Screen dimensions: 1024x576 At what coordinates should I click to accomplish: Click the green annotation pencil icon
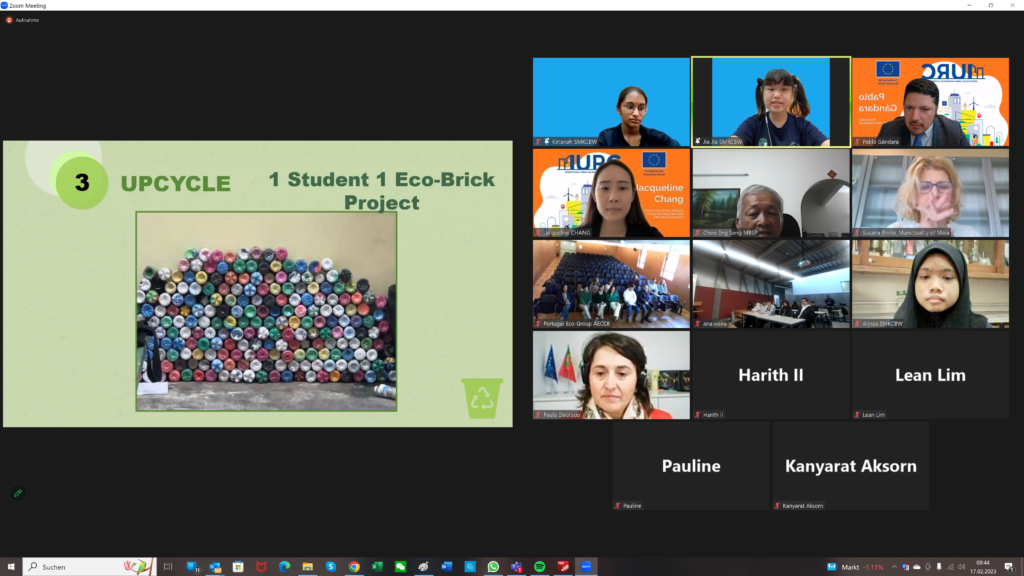pos(17,493)
